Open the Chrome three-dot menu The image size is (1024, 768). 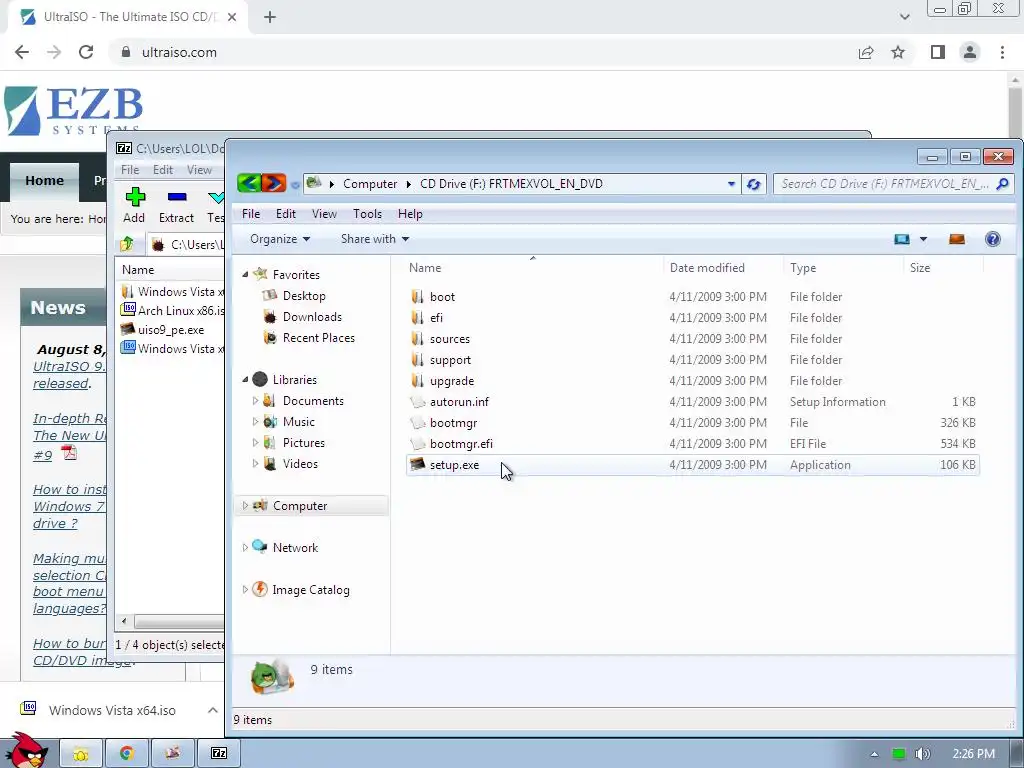(1002, 52)
